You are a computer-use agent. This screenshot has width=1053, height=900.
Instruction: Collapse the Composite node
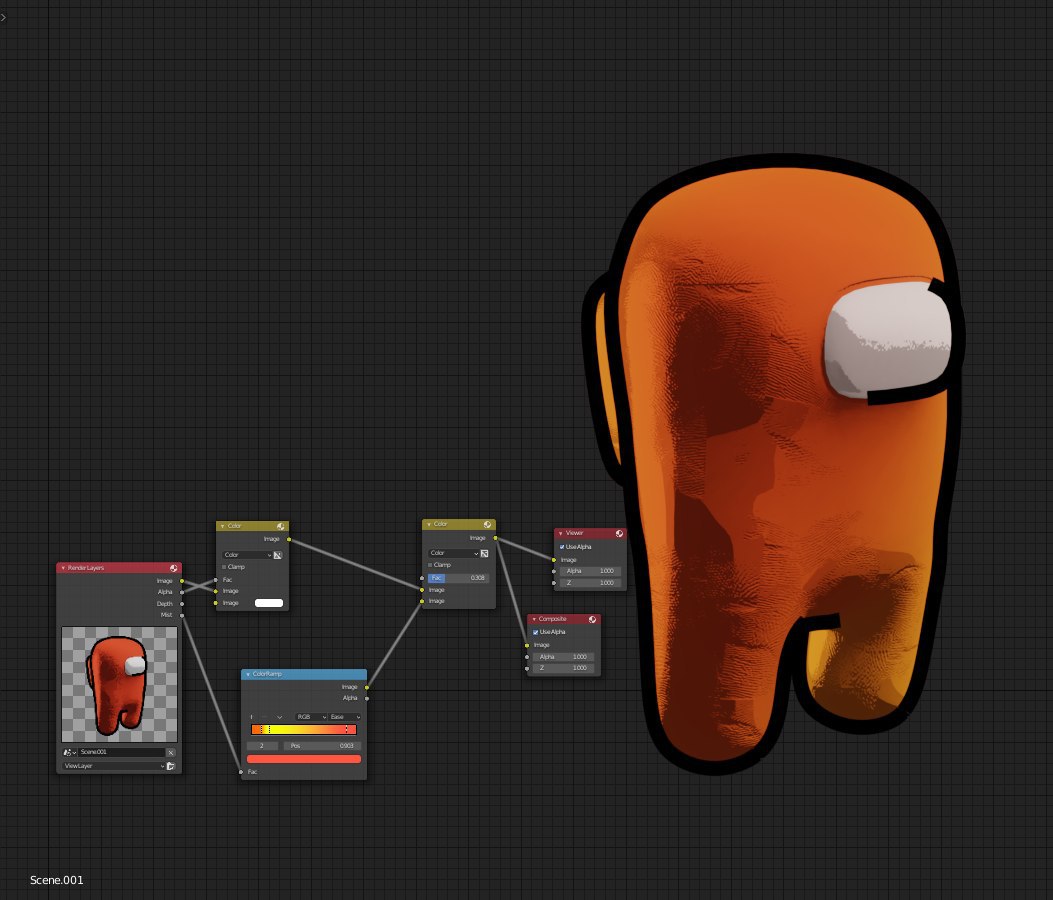point(534,619)
